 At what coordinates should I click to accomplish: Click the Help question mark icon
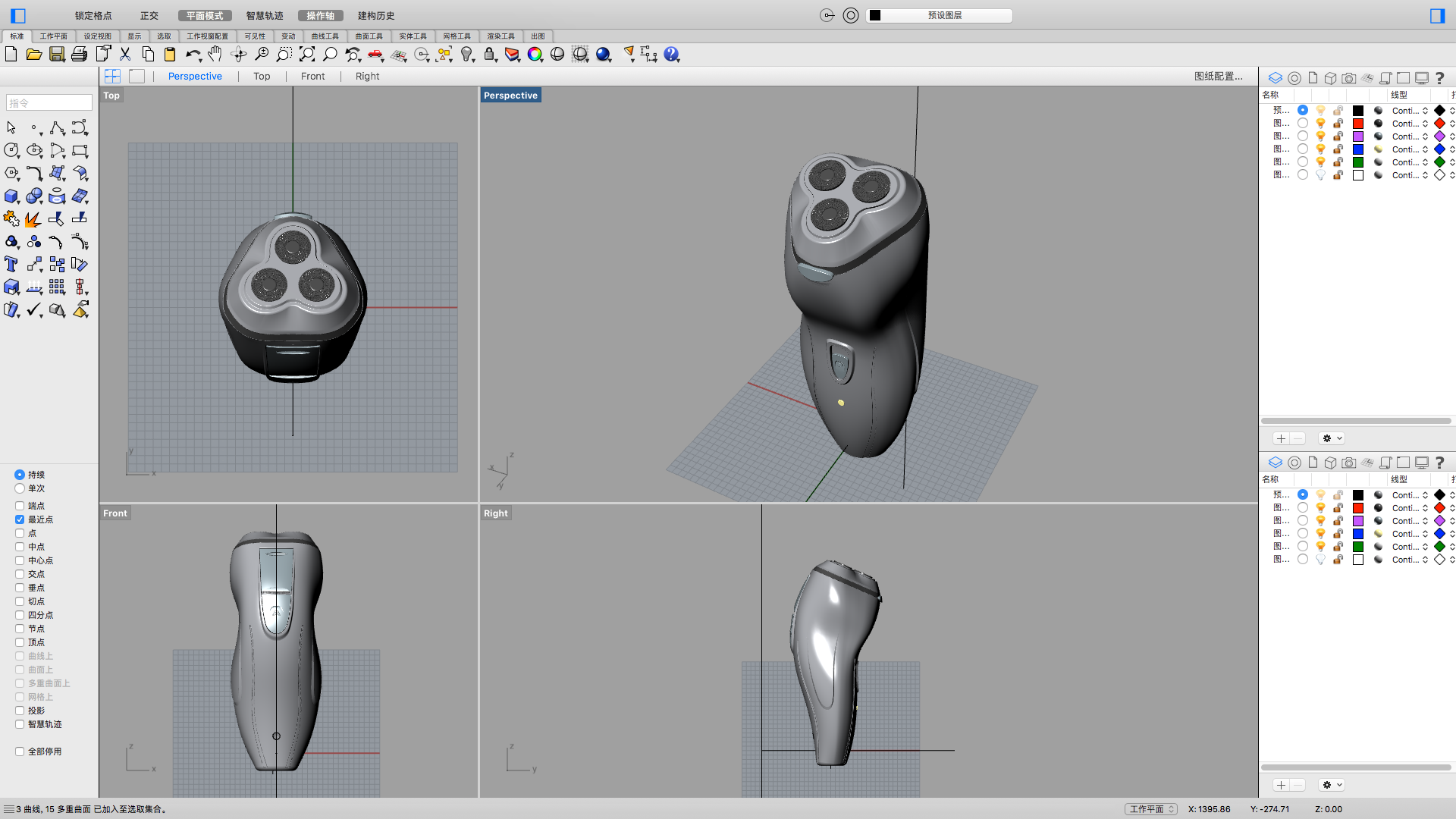[x=672, y=54]
